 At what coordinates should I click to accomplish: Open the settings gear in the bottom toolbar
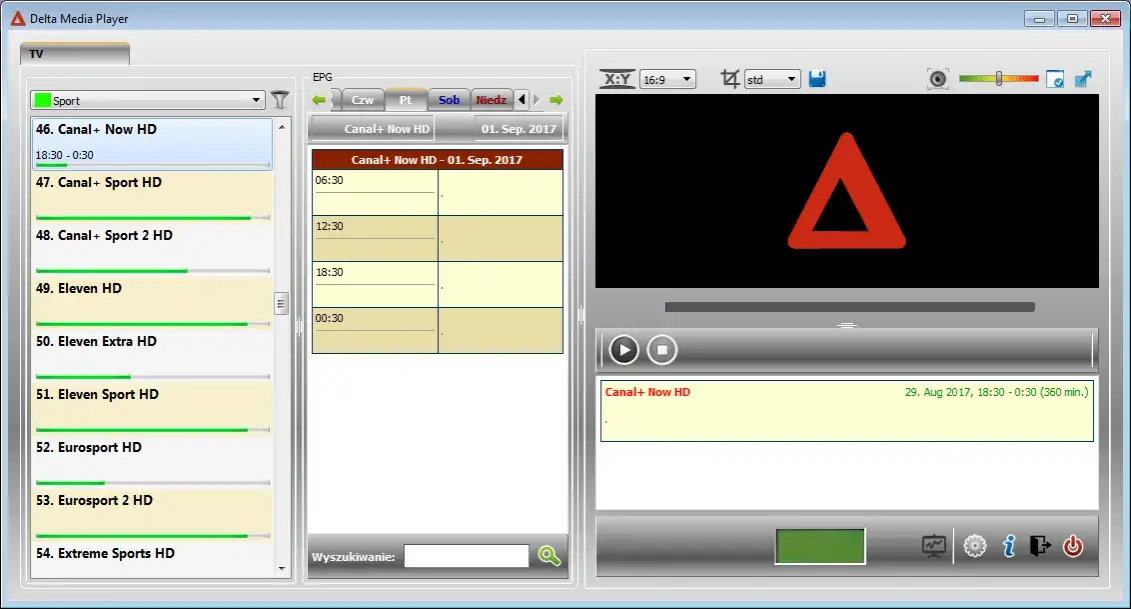click(x=974, y=546)
